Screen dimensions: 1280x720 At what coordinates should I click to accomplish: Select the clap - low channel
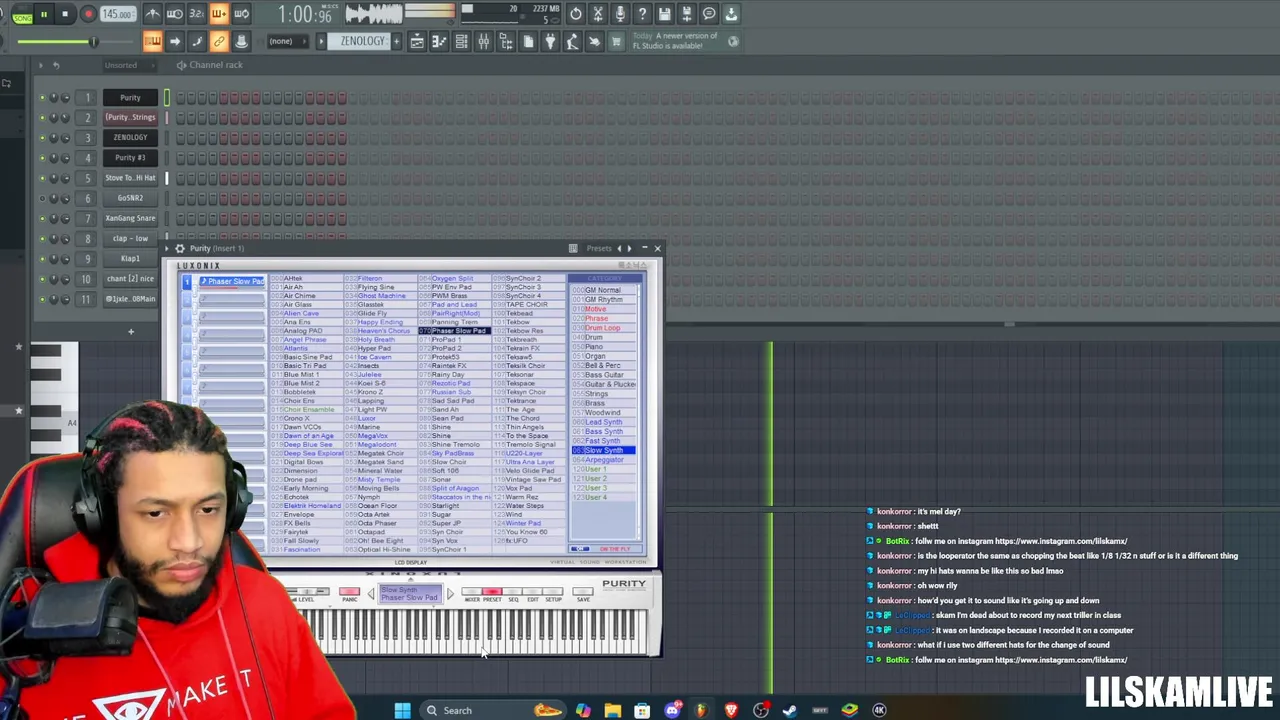130,238
